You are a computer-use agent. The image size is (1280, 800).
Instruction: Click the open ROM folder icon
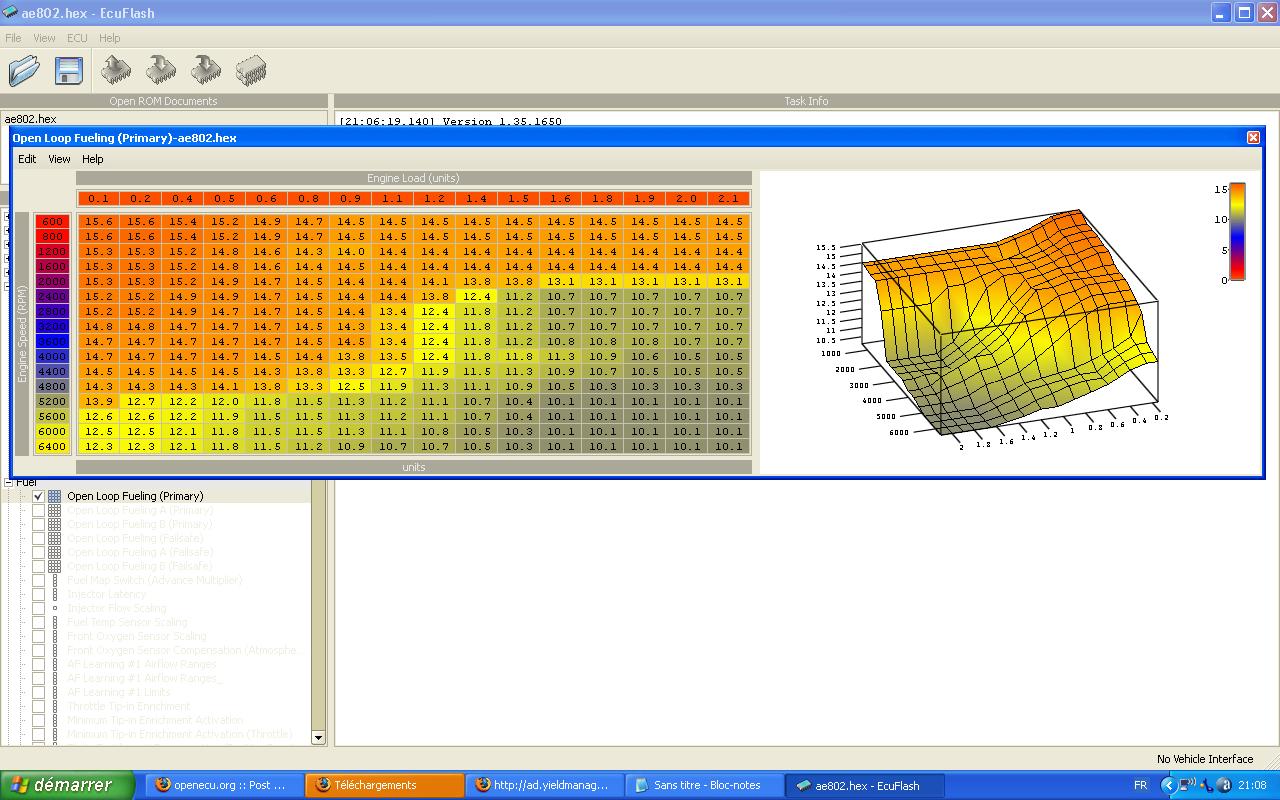[24, 70]
